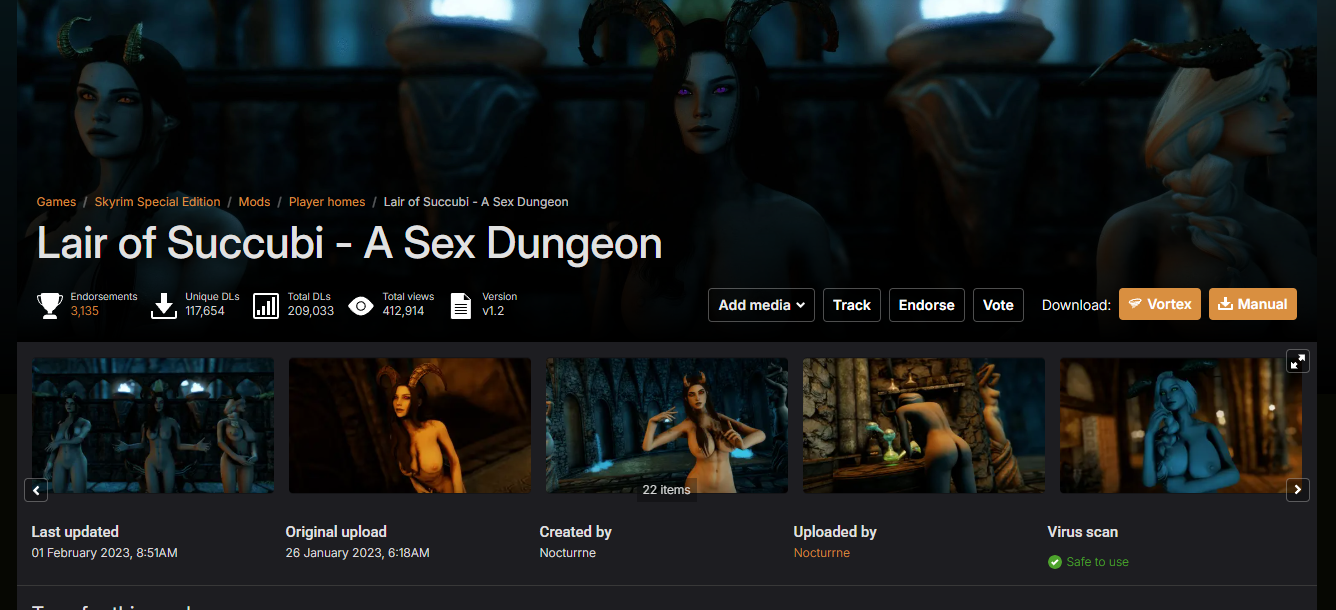The height and width of the screenshot is (610, 1336).
Task: Open the thumbnail with potion bottles on table
Action: pyautogui.click(x=924, y=426)
